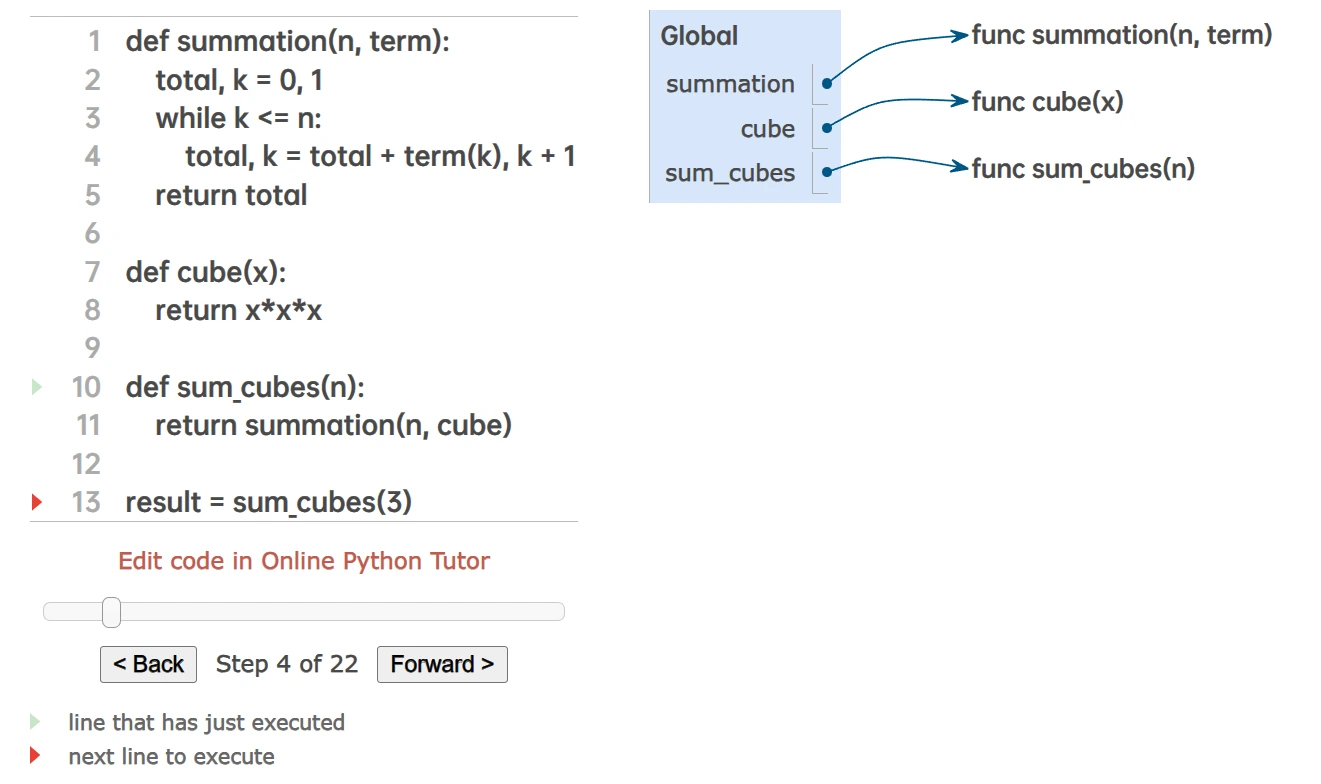Click the red arrow in the legend

click(36, 756)
